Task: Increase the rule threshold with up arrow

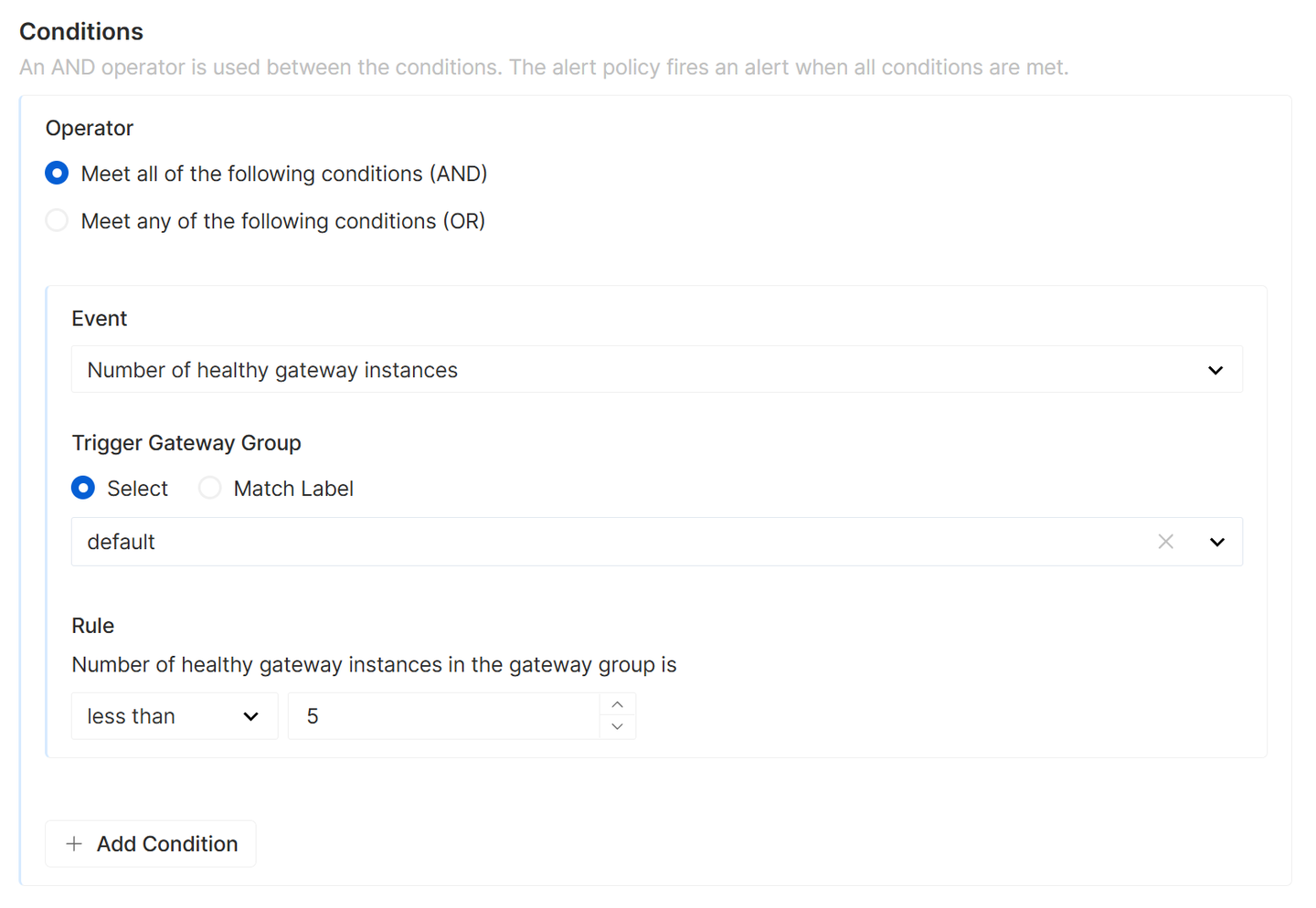Action: (618, 705)
